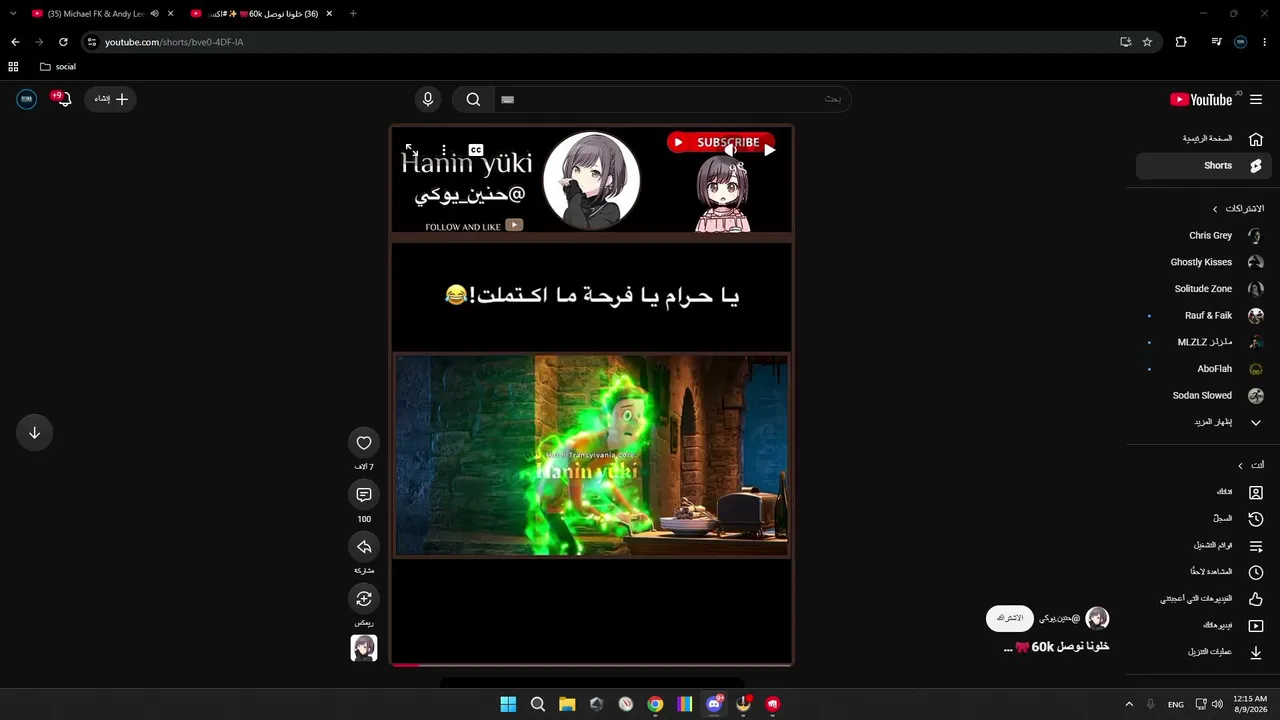Image resolution: width=1280 pixels, height=720 pixels.
Task: Open the Subscriptions section header
Action: pyautogui.click(x=1238, y=209)
